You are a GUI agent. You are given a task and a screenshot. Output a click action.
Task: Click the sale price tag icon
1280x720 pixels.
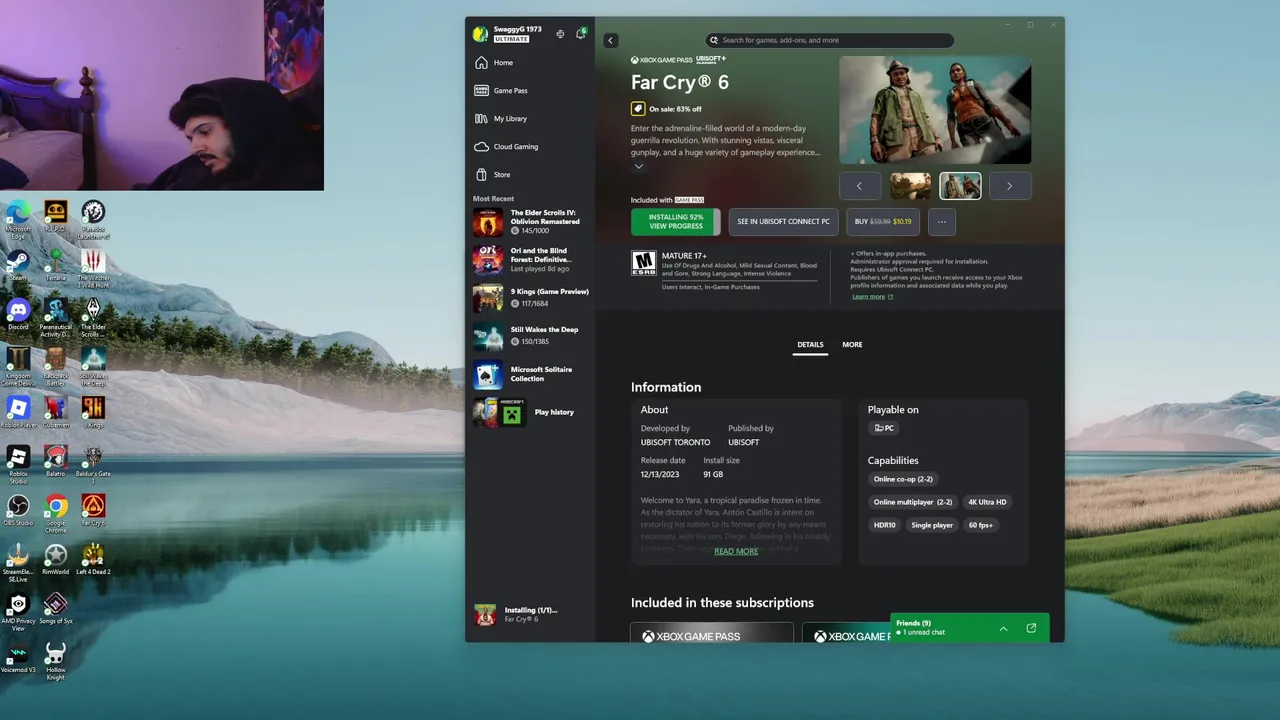[x=638, y=109]
